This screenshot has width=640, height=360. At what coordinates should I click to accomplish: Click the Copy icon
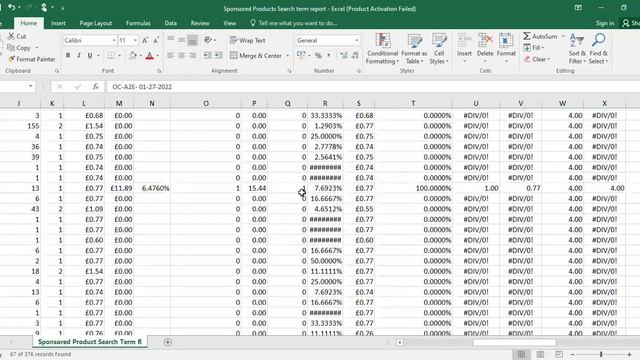point(11,48)
